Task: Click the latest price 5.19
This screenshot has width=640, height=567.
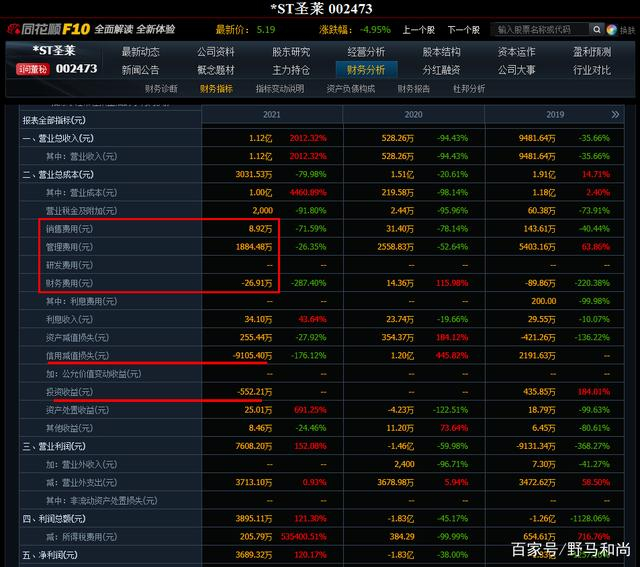Action: 266,30
